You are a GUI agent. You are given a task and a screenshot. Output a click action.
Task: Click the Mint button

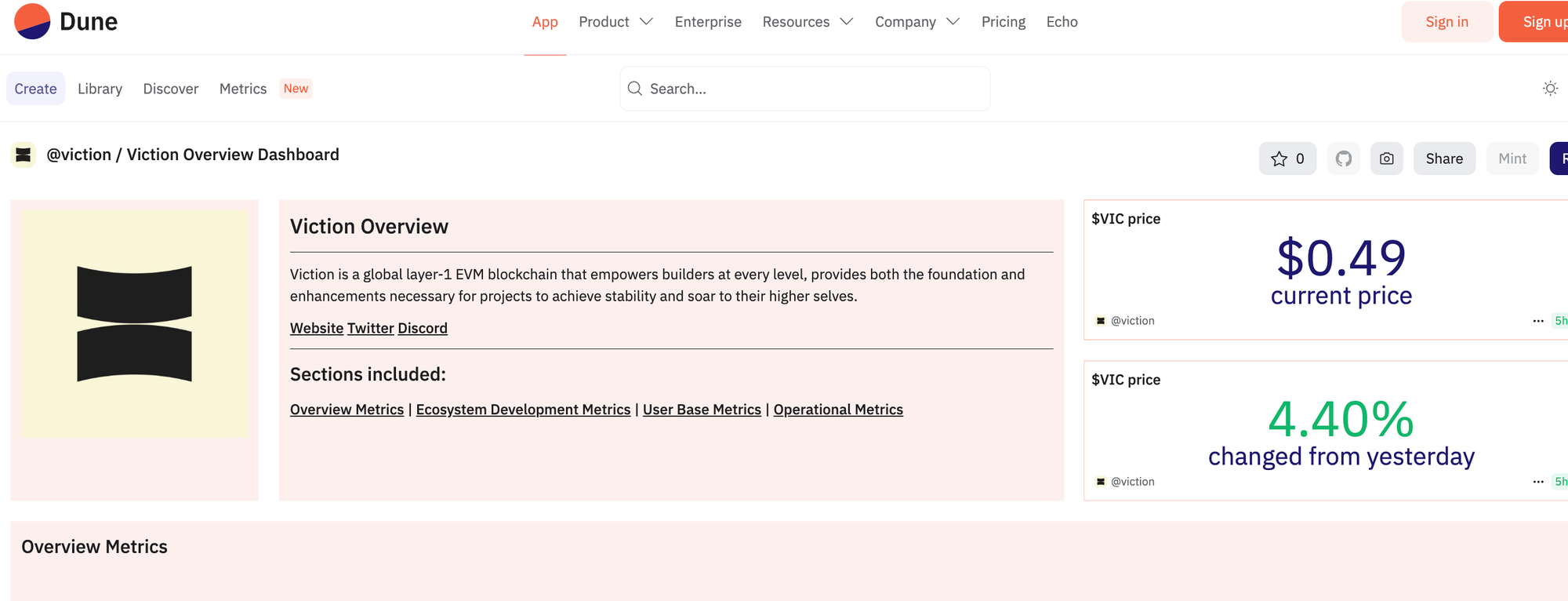pos(1512,158)
